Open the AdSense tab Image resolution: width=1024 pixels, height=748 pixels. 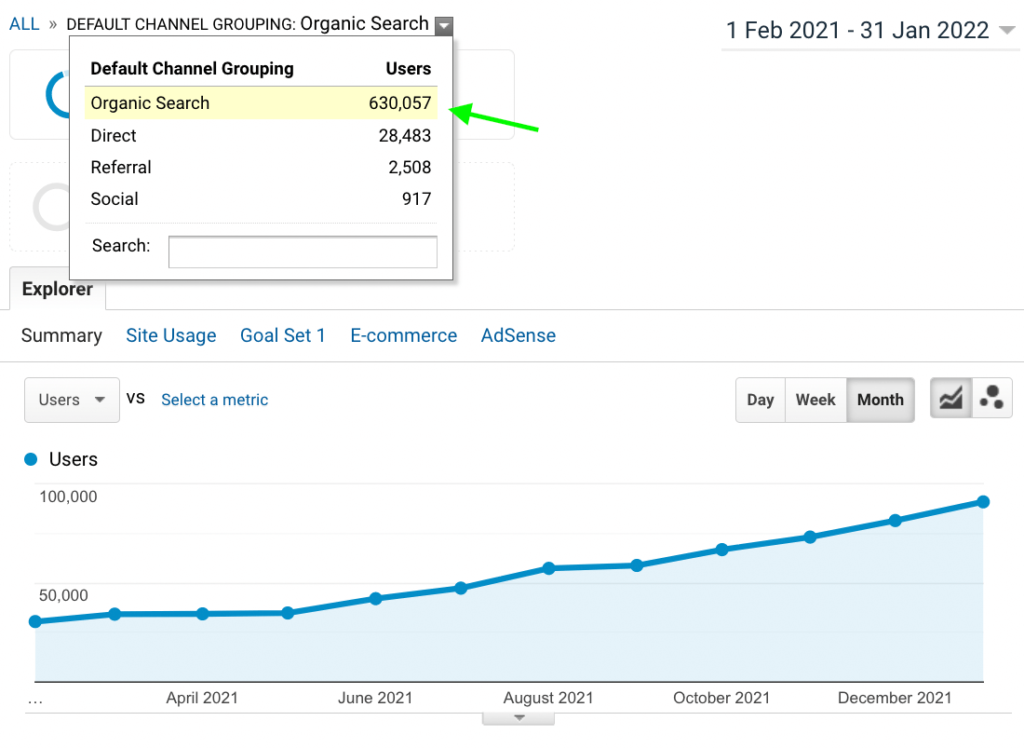point(518,336)
